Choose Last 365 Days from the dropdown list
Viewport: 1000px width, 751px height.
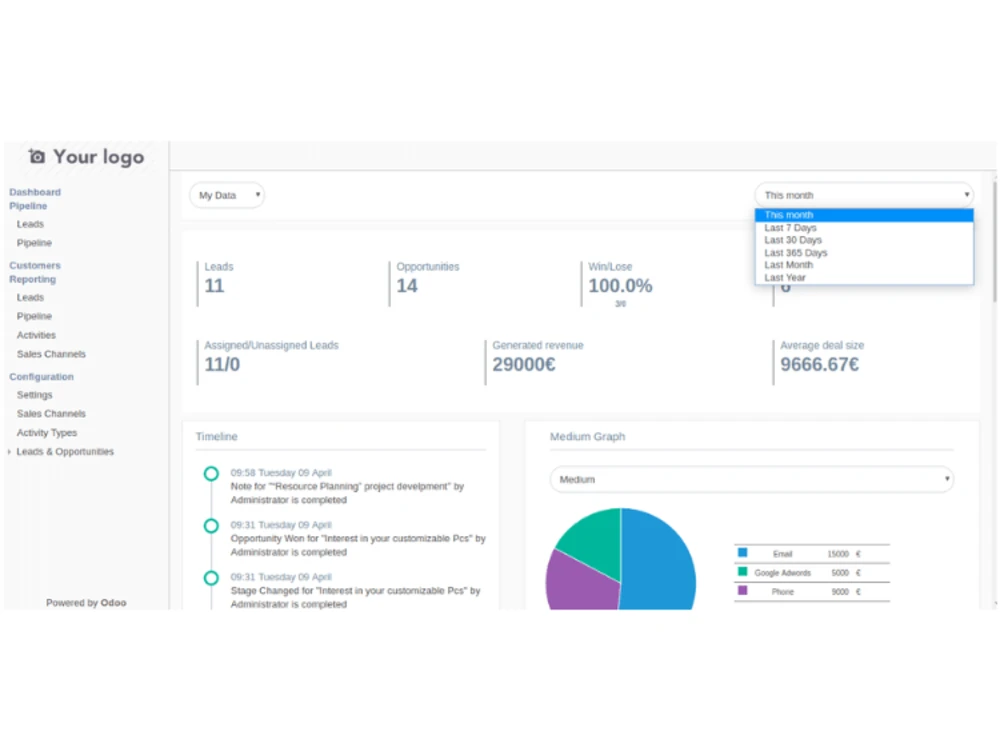864,252
